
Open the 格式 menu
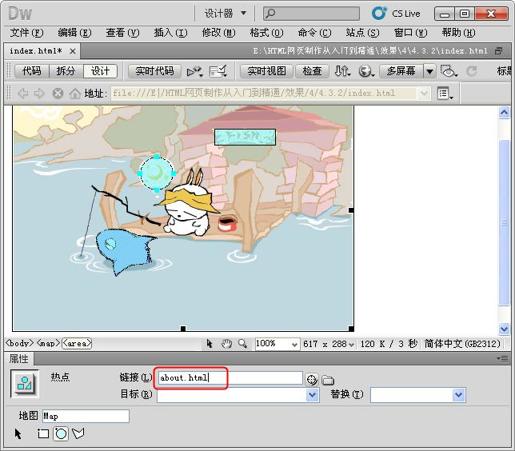[267, 33]
